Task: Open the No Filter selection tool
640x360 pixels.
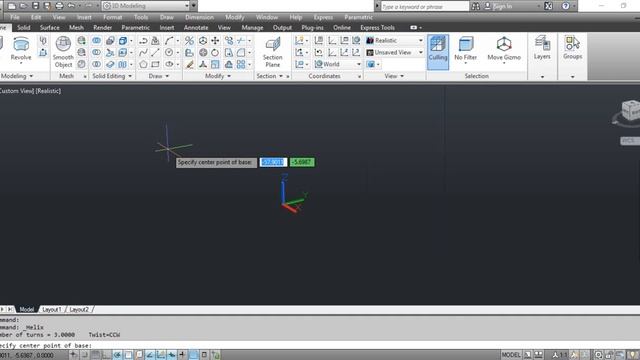Action: [466, 49]
